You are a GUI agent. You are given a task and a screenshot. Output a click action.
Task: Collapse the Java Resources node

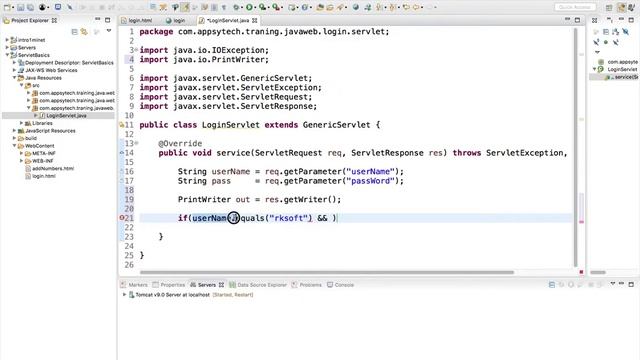pyautogui.click(x=14, y=78)
